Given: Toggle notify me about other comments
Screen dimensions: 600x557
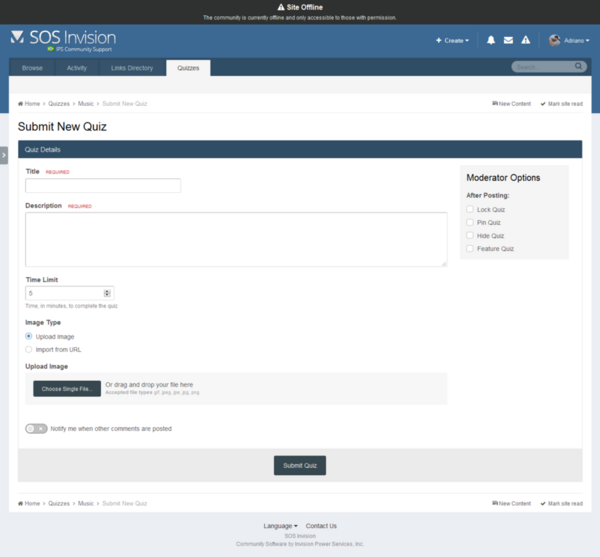Looking at the screenshot, I should tap(36, 428).
